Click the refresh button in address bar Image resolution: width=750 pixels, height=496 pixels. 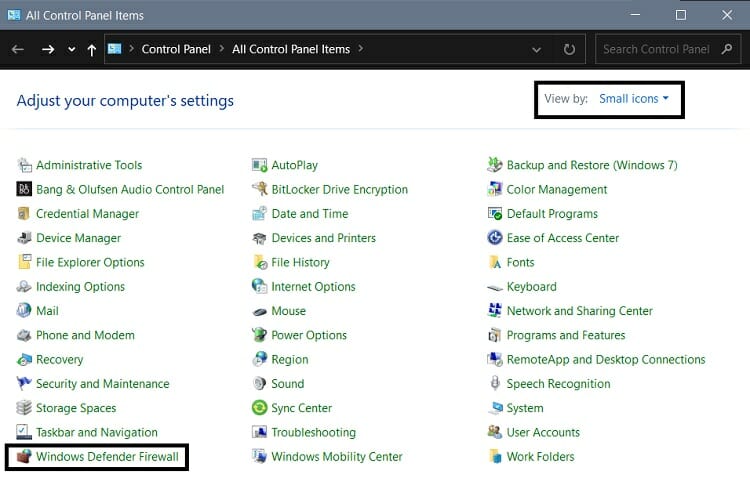click(x=569, y=49)
